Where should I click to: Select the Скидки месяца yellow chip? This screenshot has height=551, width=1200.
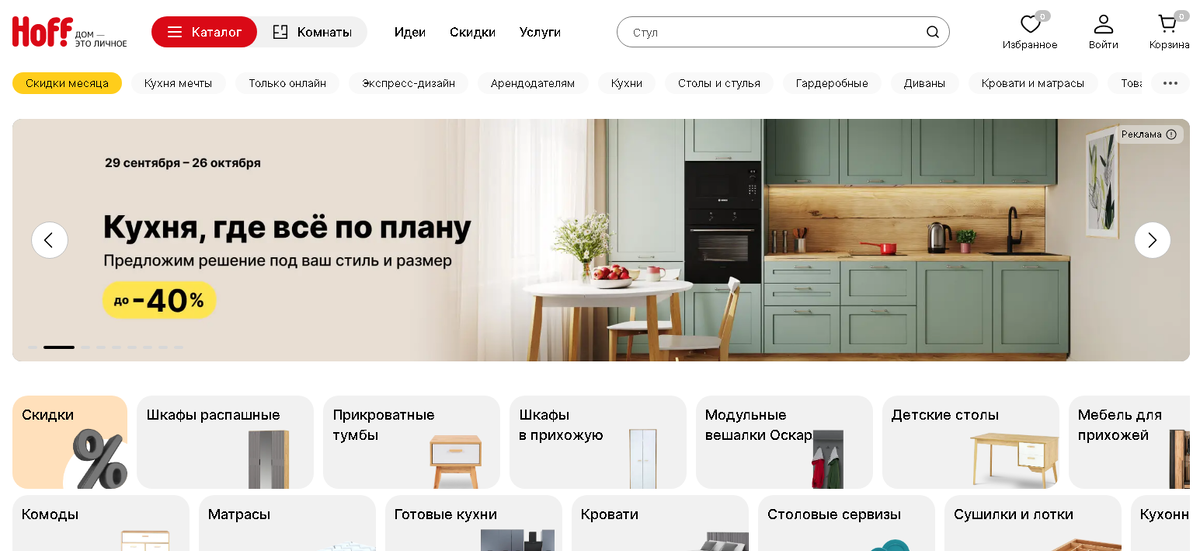click(x=67, y=83)
